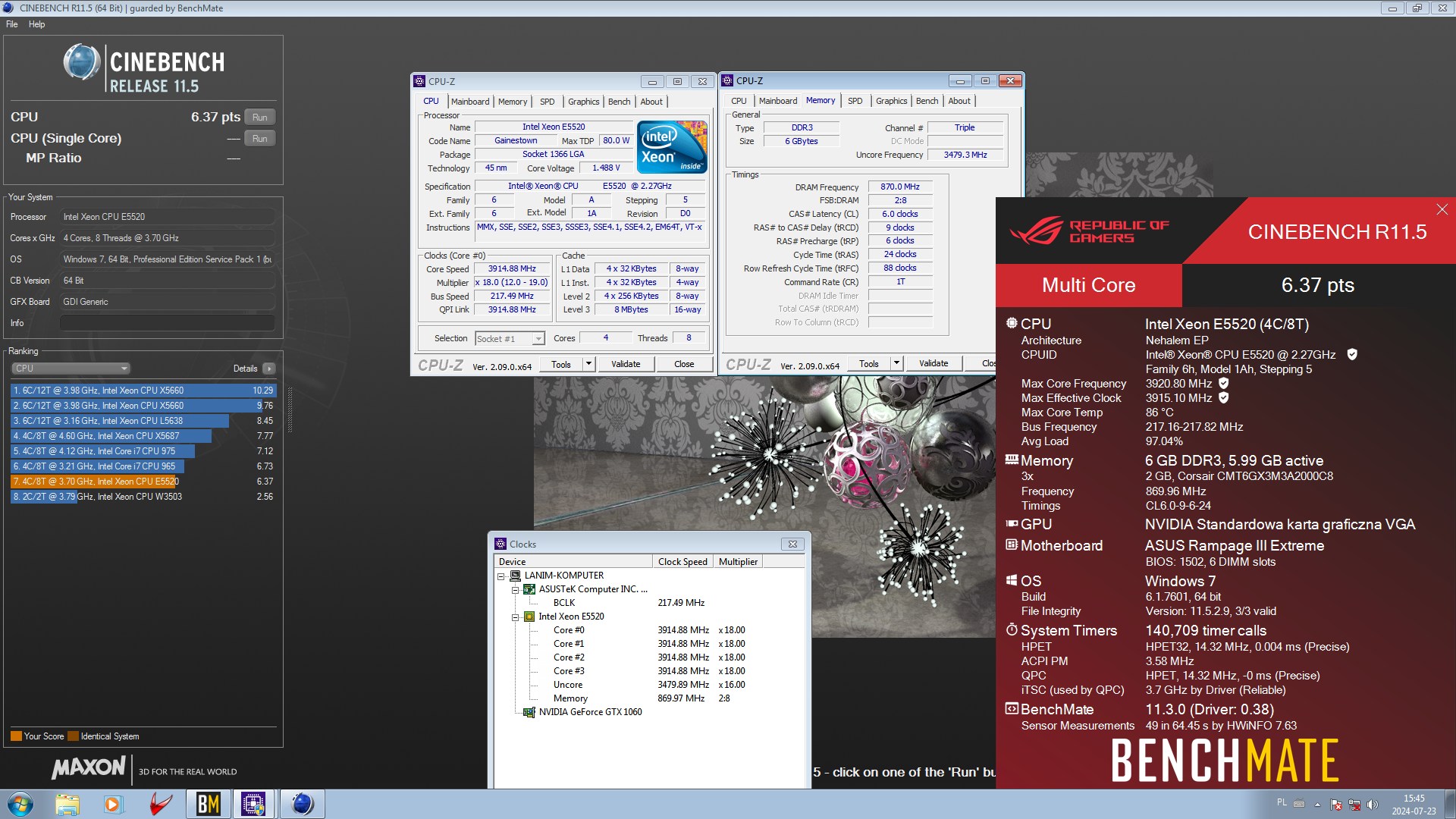
Task: Click the ROG Republic of Gamers logo
Action: pyautogui.click(x=1089, y=231)
